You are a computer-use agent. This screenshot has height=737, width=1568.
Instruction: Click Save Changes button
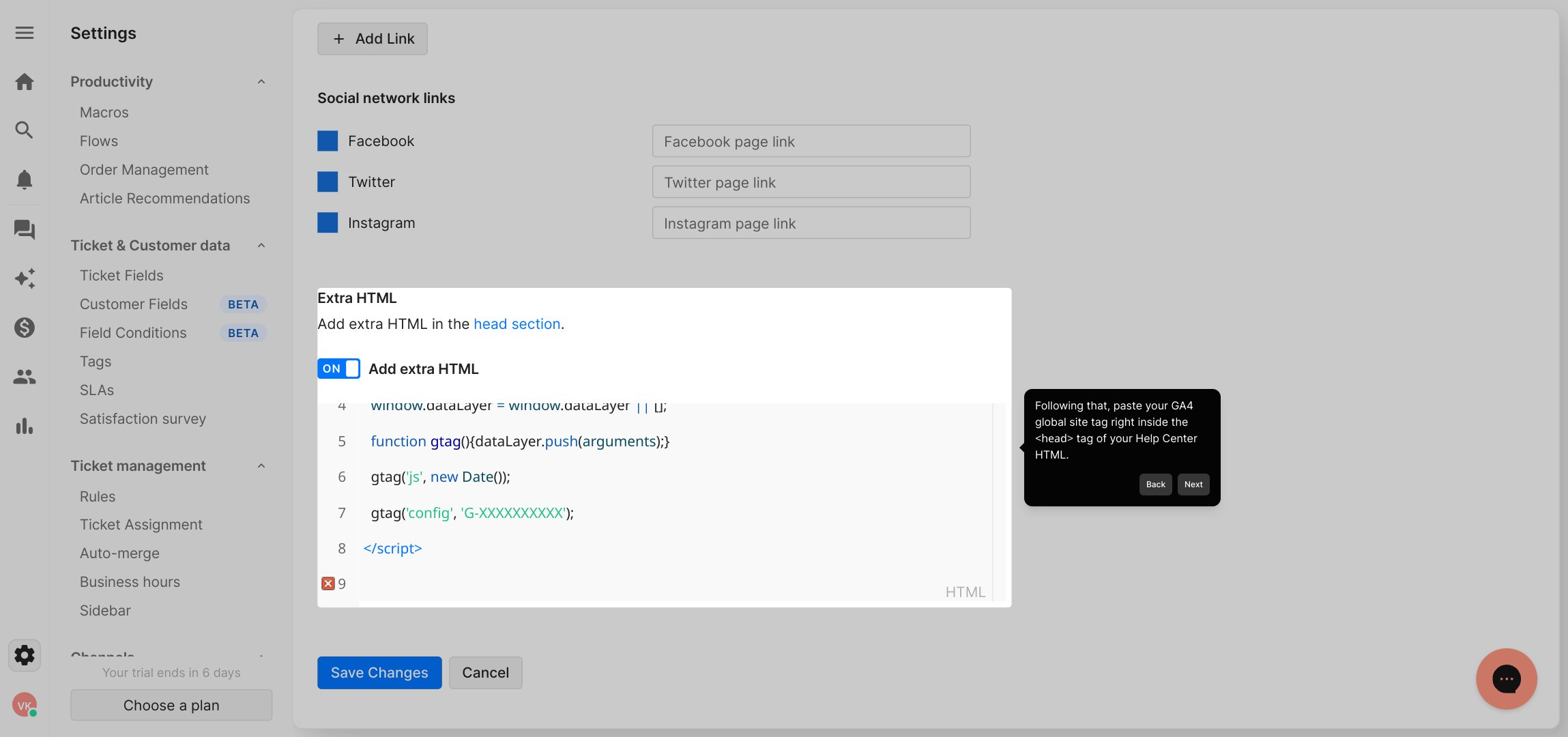click(x=379, y=673)
